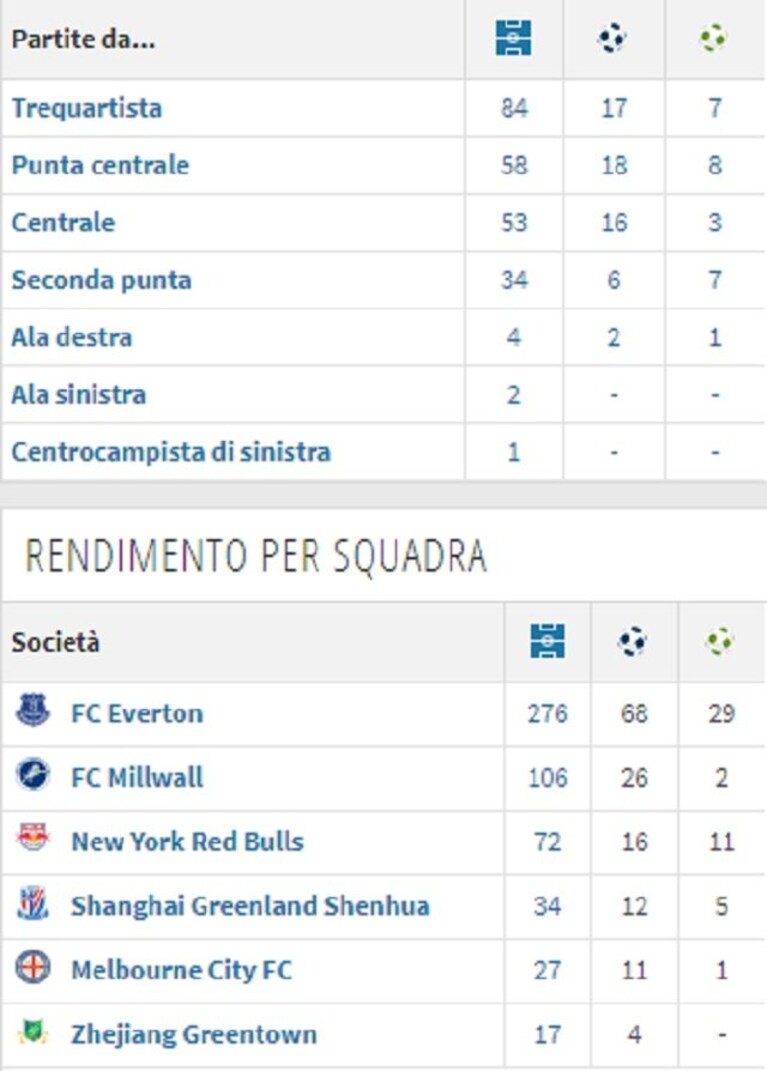The width and height of the screenshot is (767, 1071).
Task: Open the New York Red Bulls link
Action: click(x=187, y=842)
